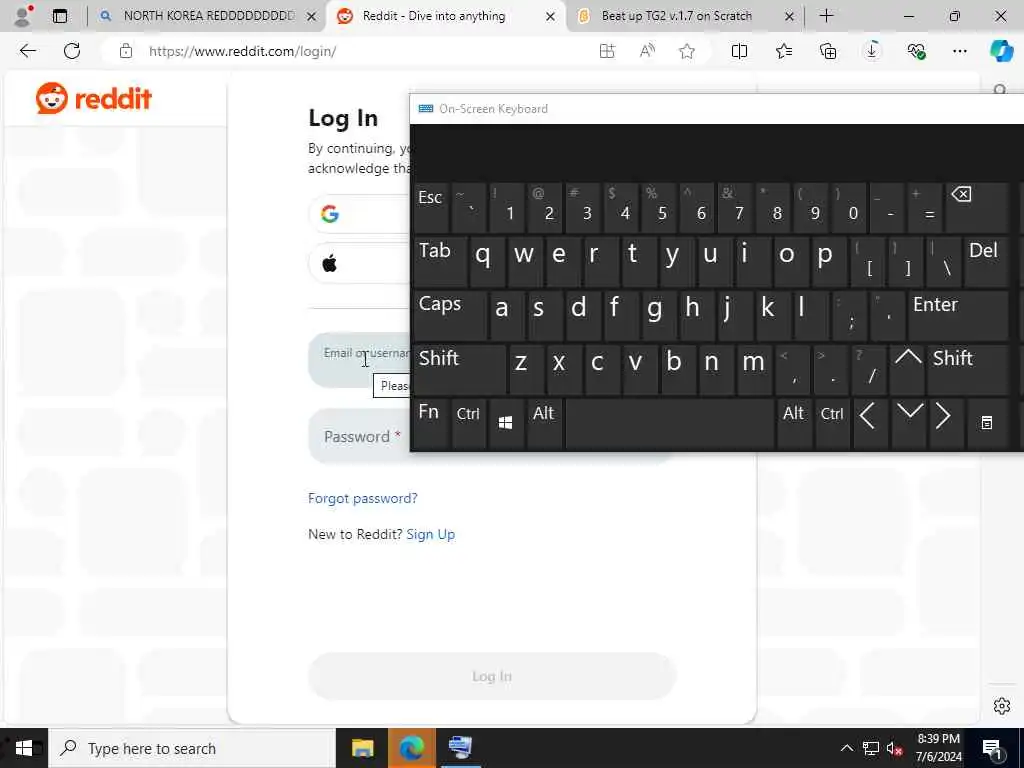Open Microsoft Edge taskbar icon
This screenshot has width=1024, height=768.
click(x=411, y=748)
